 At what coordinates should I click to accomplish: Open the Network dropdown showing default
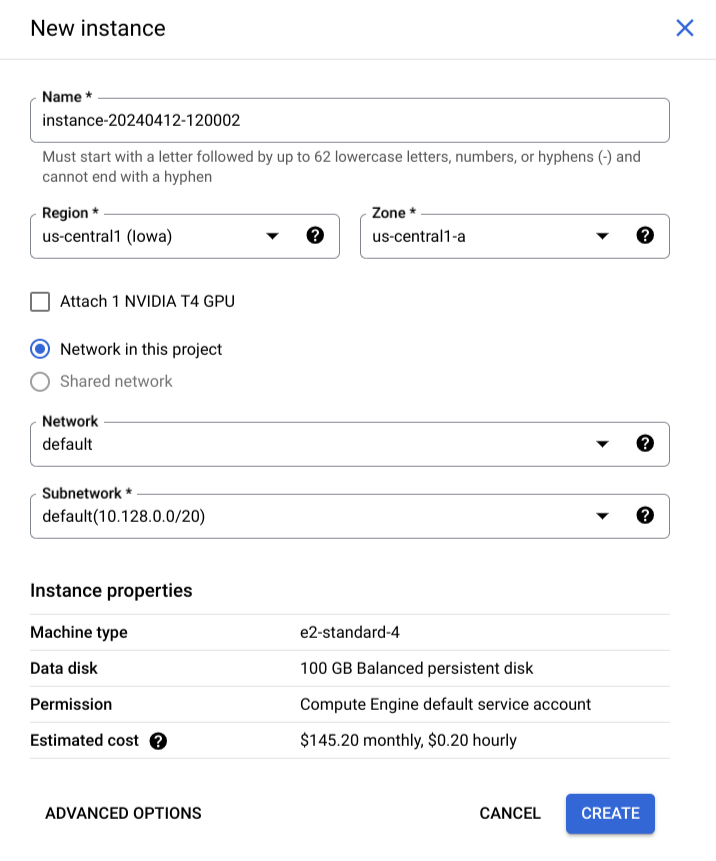[x=300, y=444]
